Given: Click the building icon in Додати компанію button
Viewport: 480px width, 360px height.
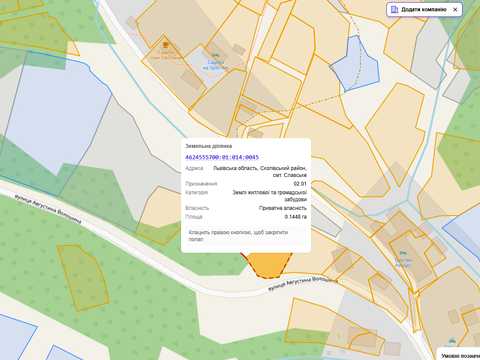Looking at the screenshot, I should click(394, 9).
